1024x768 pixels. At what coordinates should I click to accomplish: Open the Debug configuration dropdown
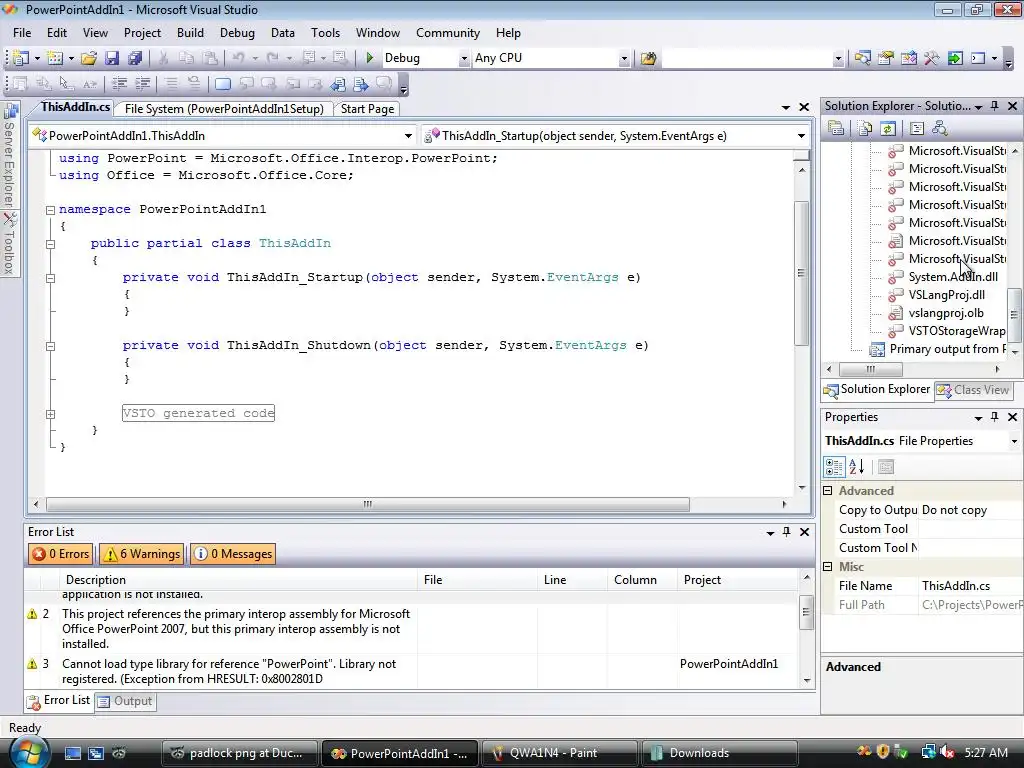pyautogui.click(x=464, y=58)
